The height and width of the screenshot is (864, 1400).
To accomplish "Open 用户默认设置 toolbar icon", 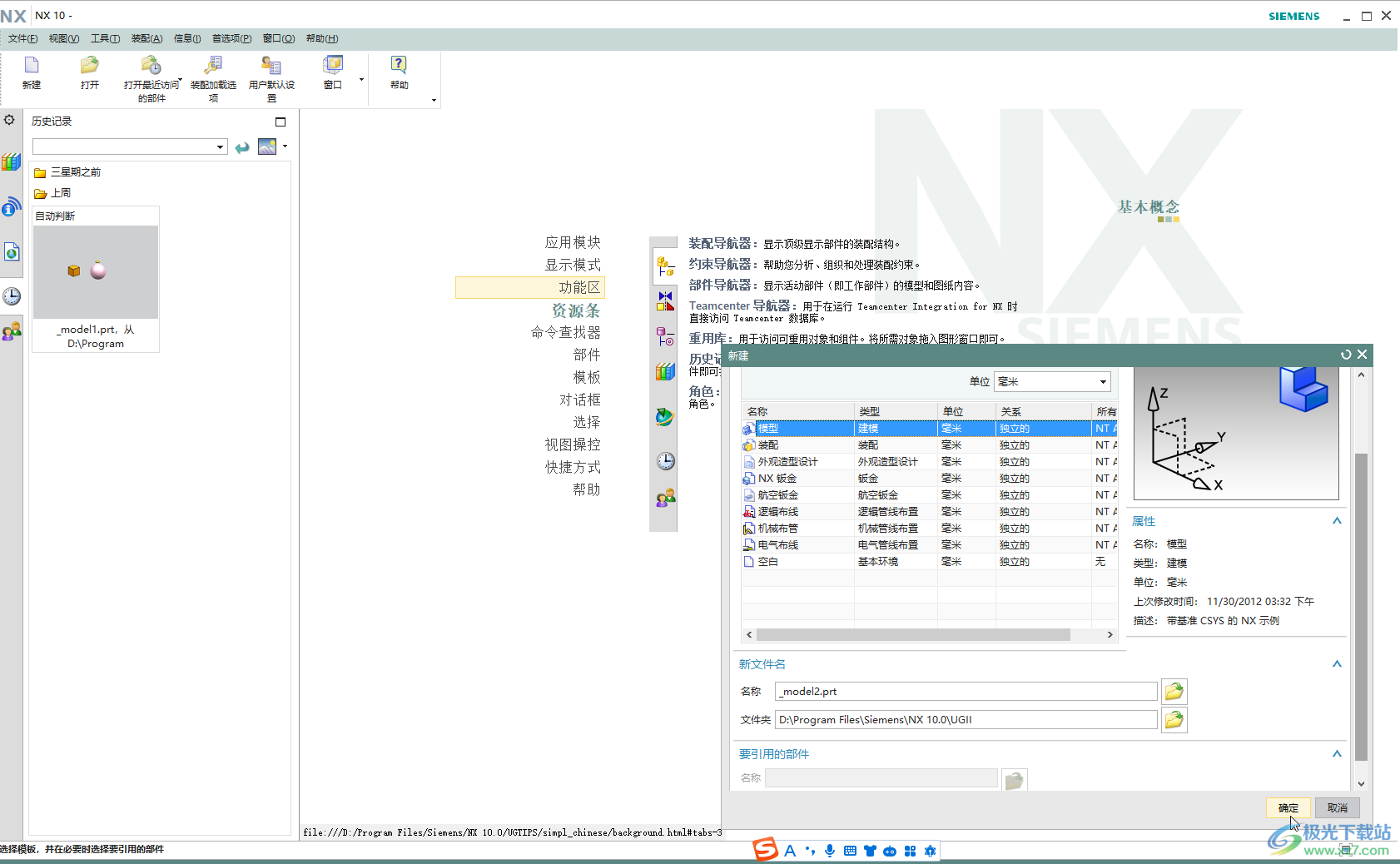I will point(271,65).
